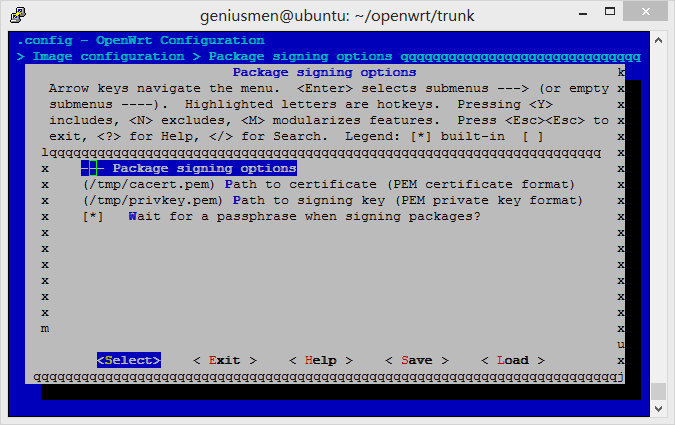Click the '.config - OpenWrt Configuration' title text
This screenshot has width=675, height=425.
pyautogui.click(x=141, y=40)
